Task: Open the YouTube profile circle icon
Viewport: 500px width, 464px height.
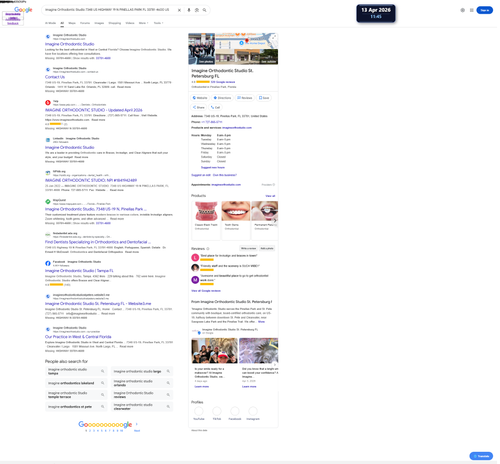Action: pos(199,411)
